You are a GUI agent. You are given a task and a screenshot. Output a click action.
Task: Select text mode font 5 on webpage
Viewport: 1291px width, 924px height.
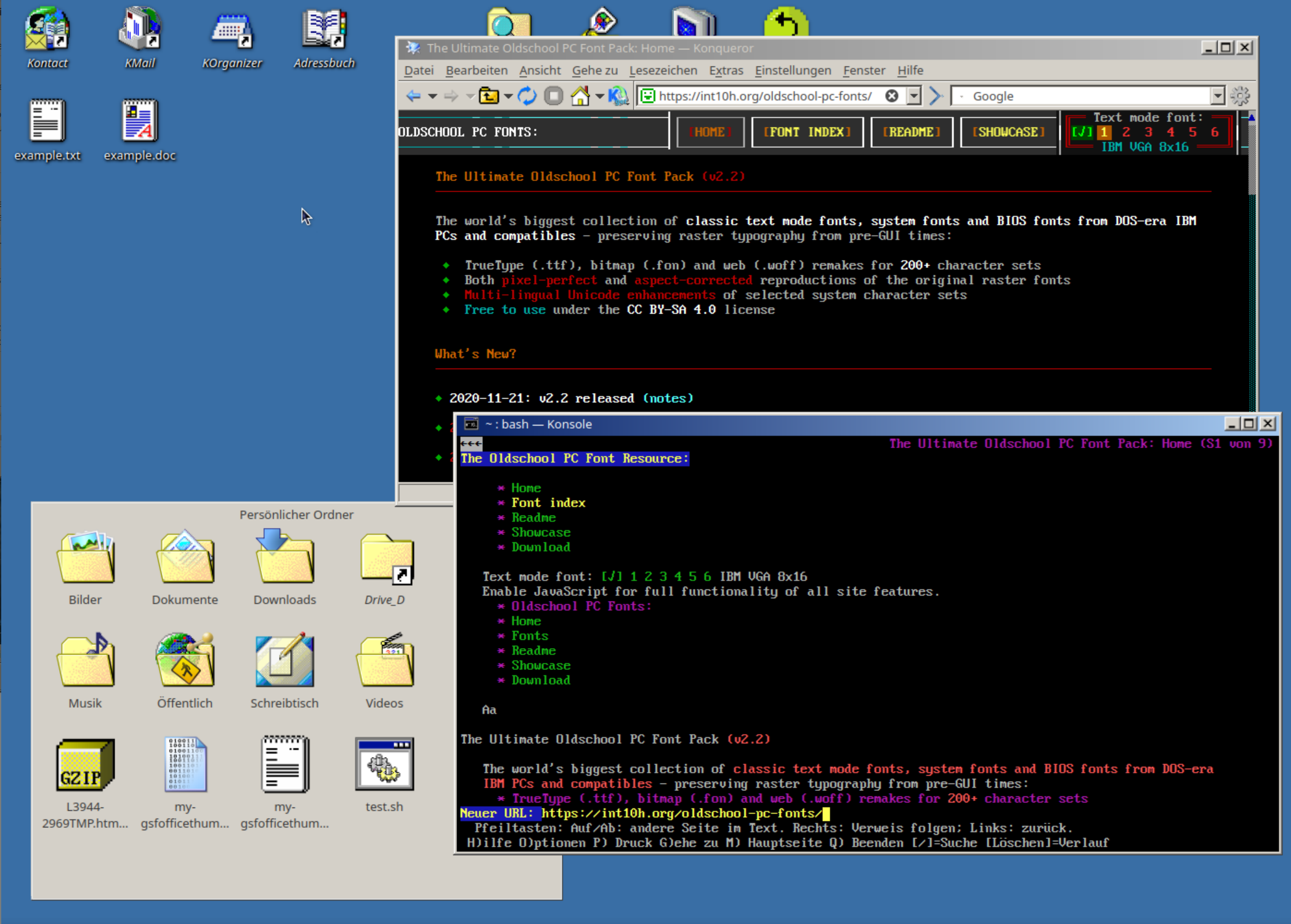click(1192, 132)
